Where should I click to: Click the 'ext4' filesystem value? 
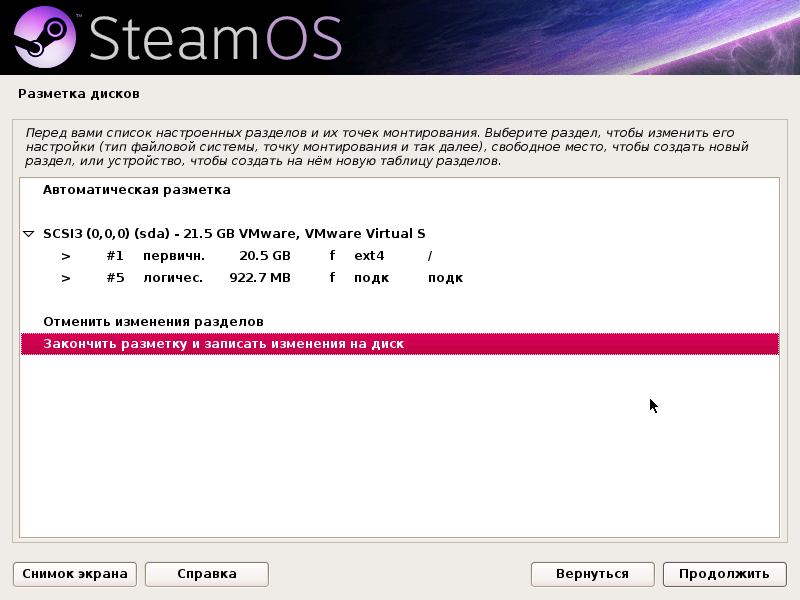click(x=369, y=256)
